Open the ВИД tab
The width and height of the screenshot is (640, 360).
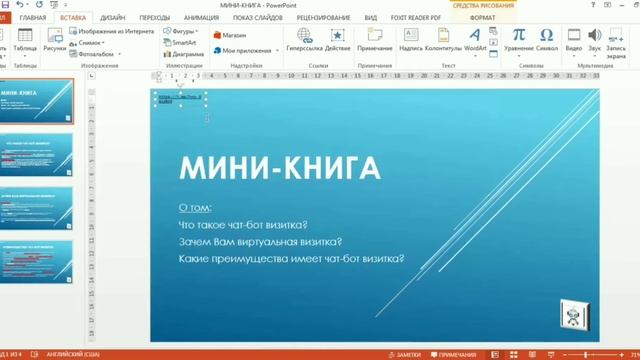pos(371,18)
